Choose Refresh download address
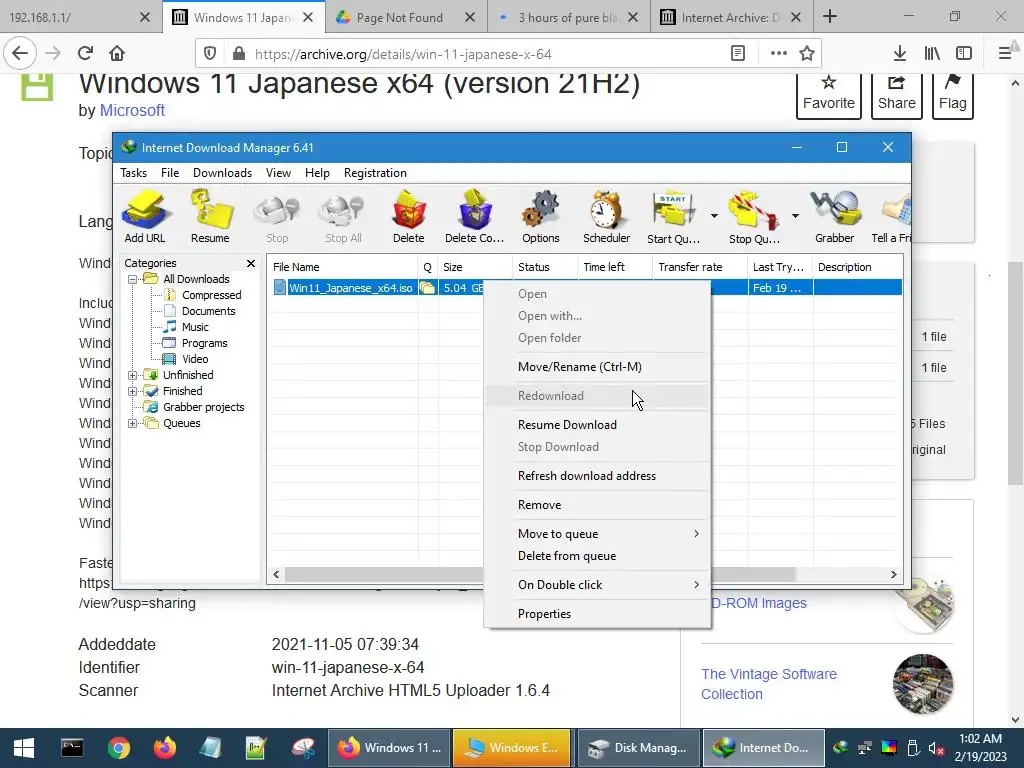Viewport: 1024px width, 768px height. pos(597,476)
